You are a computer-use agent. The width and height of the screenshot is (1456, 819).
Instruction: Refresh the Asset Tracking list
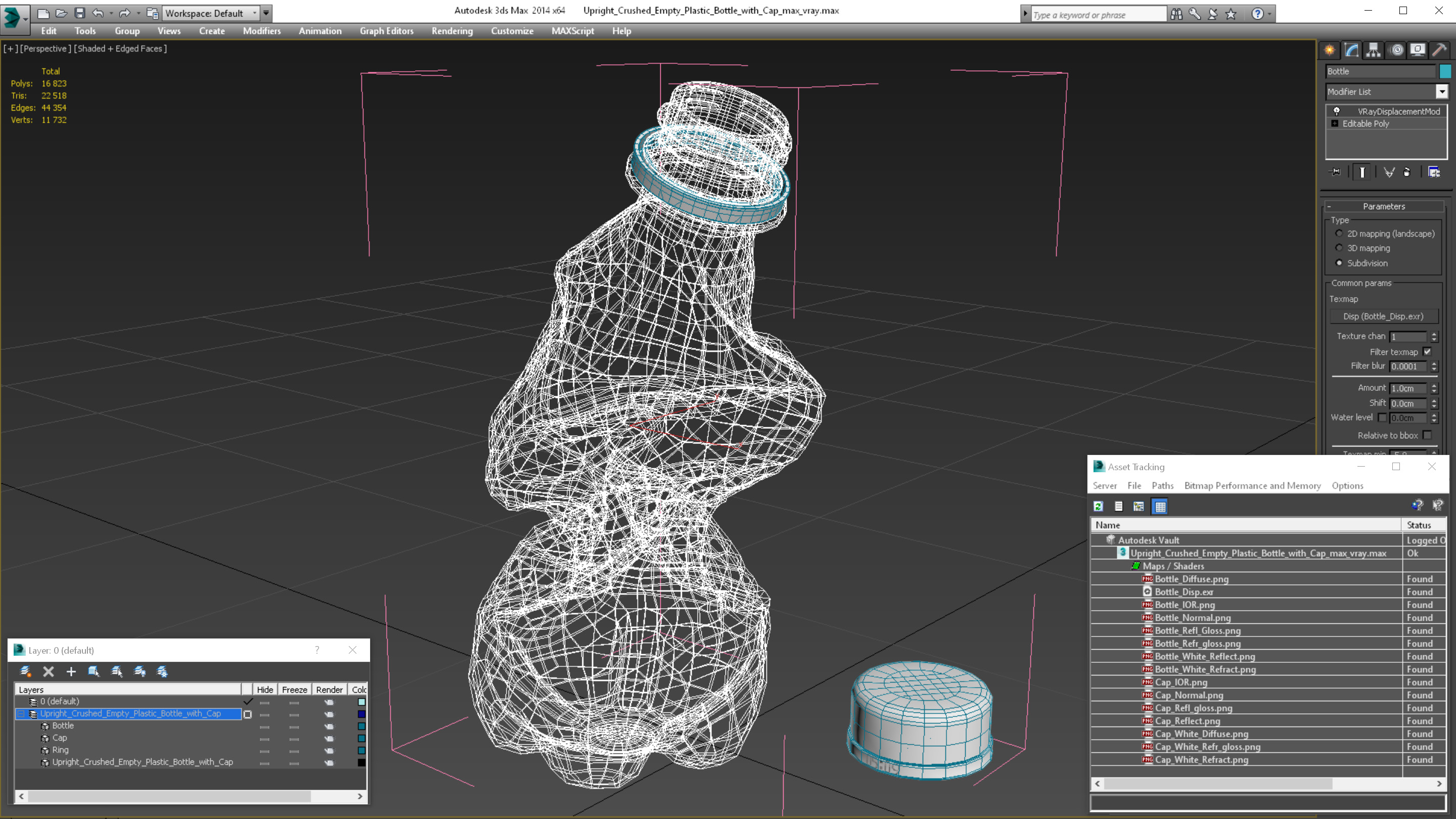[1098, 507]
